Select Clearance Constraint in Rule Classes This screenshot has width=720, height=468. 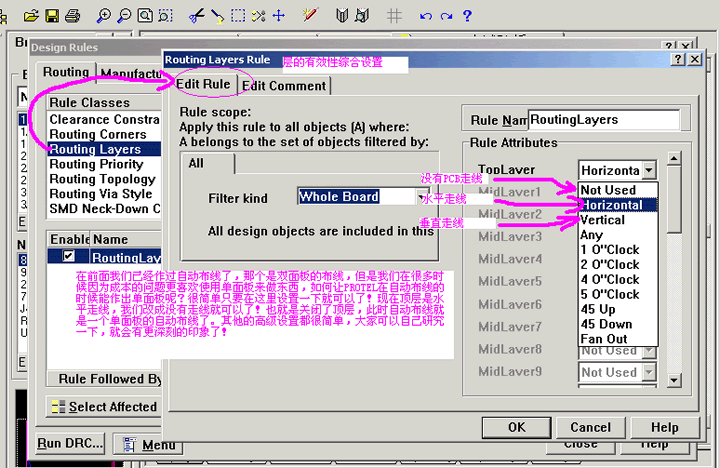(104, 119)
